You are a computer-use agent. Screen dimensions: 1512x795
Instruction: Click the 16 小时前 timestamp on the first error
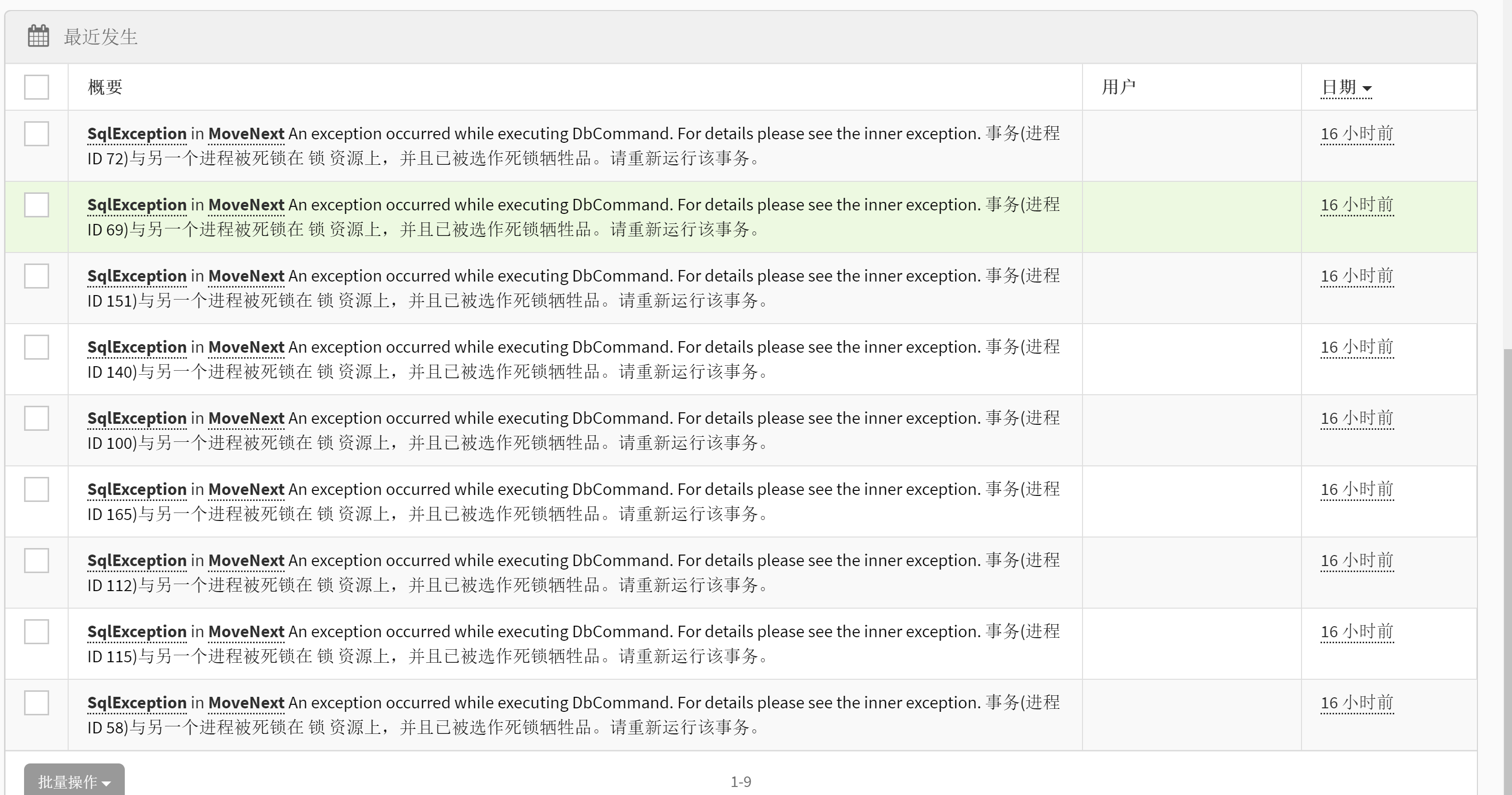click(x=1357, y=133)
